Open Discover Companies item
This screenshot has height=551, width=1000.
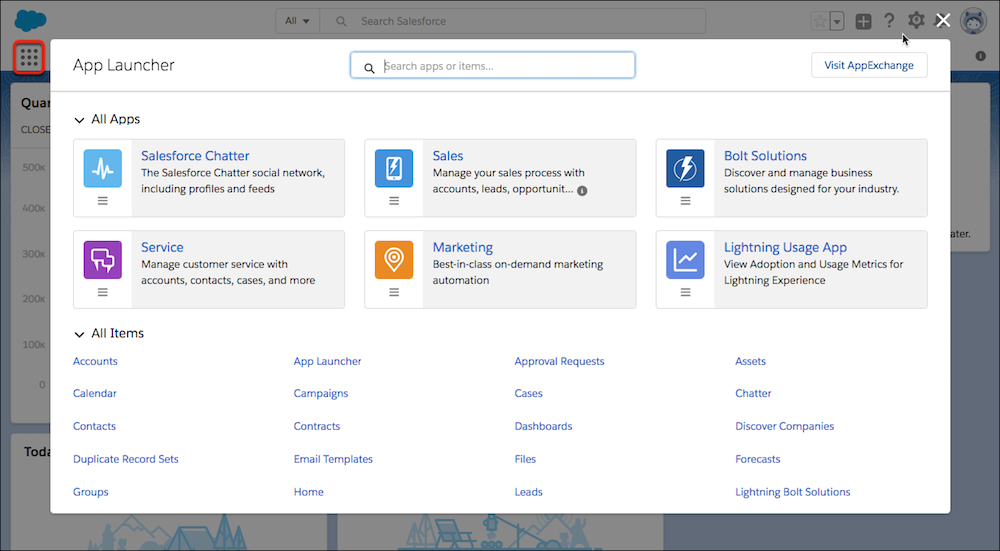tap(784, 426)
